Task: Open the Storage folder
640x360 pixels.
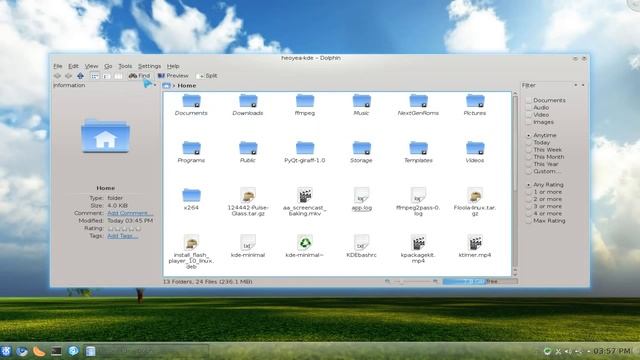Action: click(x=361, y=152)
